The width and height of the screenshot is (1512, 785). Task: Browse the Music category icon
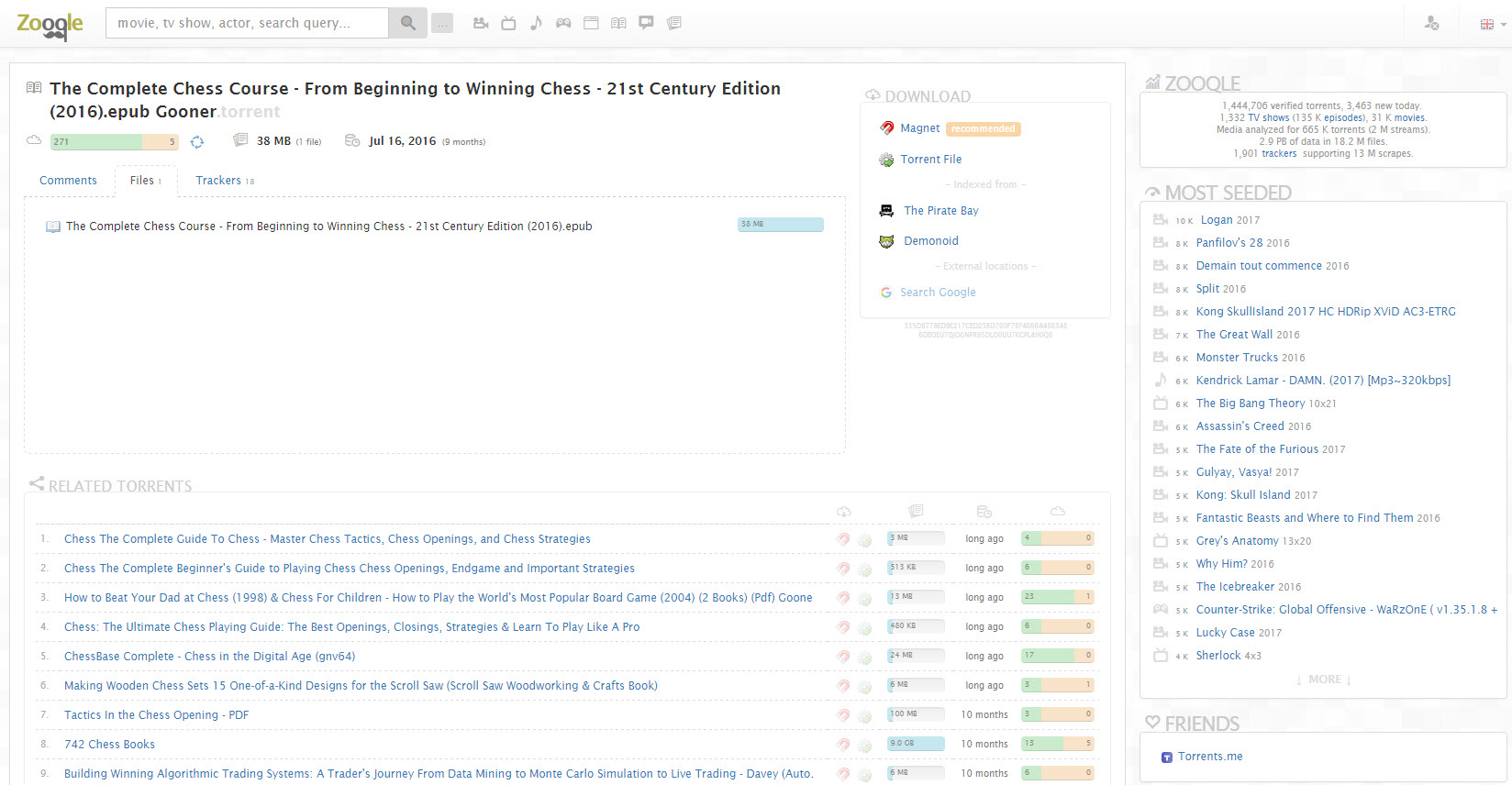536,23
